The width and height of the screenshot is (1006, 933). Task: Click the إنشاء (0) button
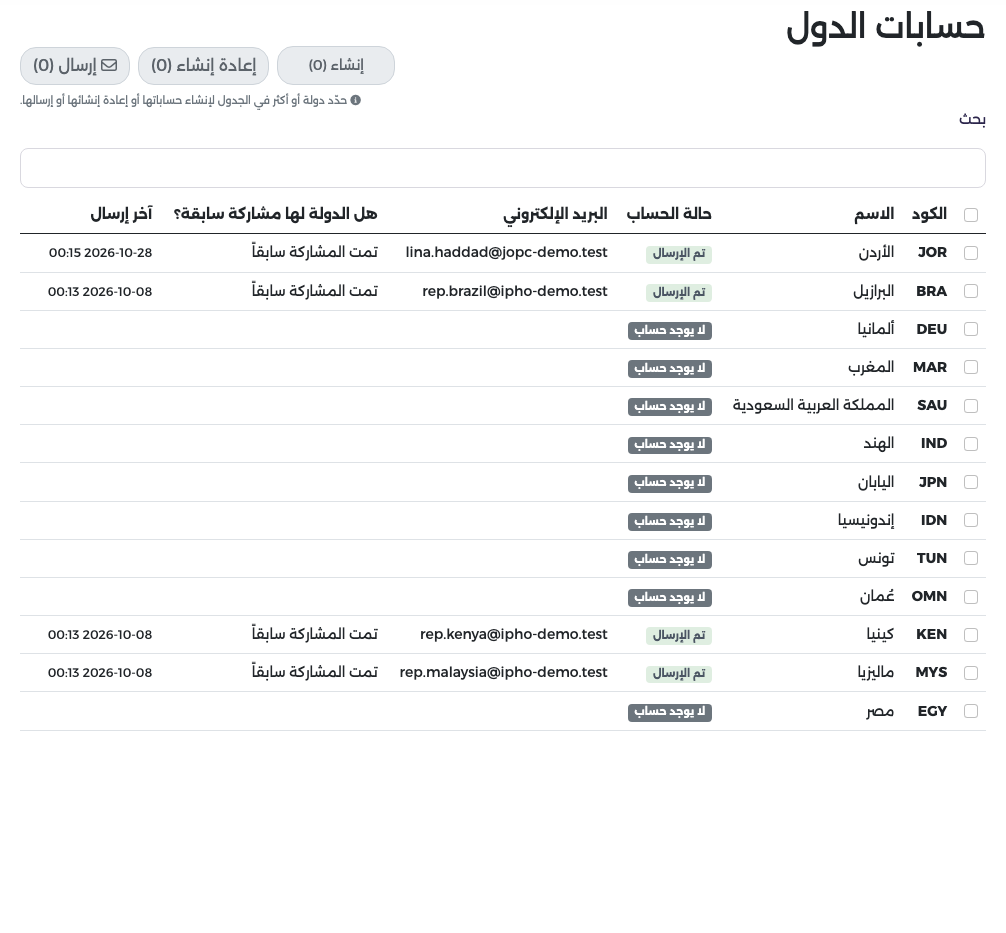336,65
